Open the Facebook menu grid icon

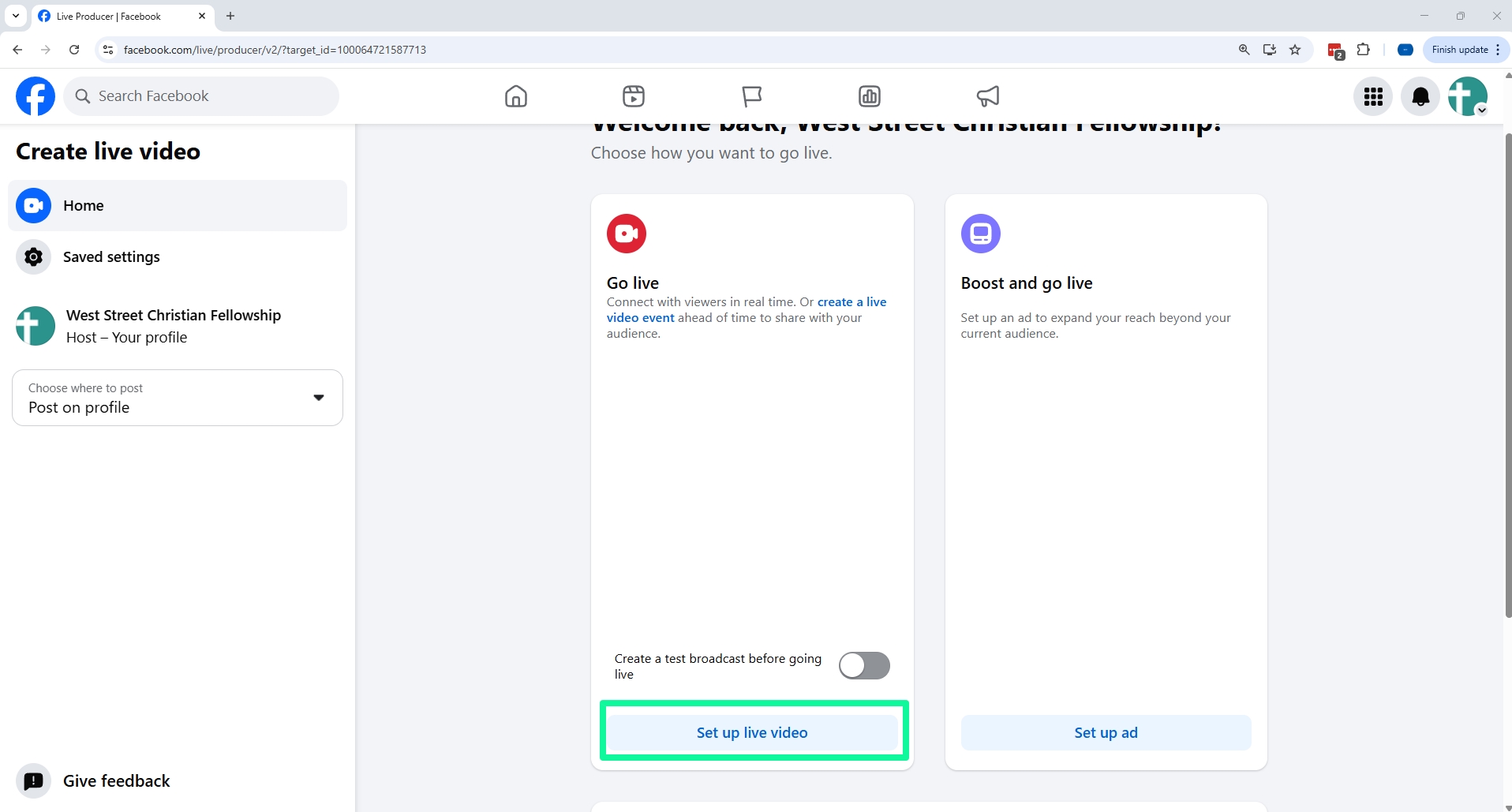point(1373,96)
